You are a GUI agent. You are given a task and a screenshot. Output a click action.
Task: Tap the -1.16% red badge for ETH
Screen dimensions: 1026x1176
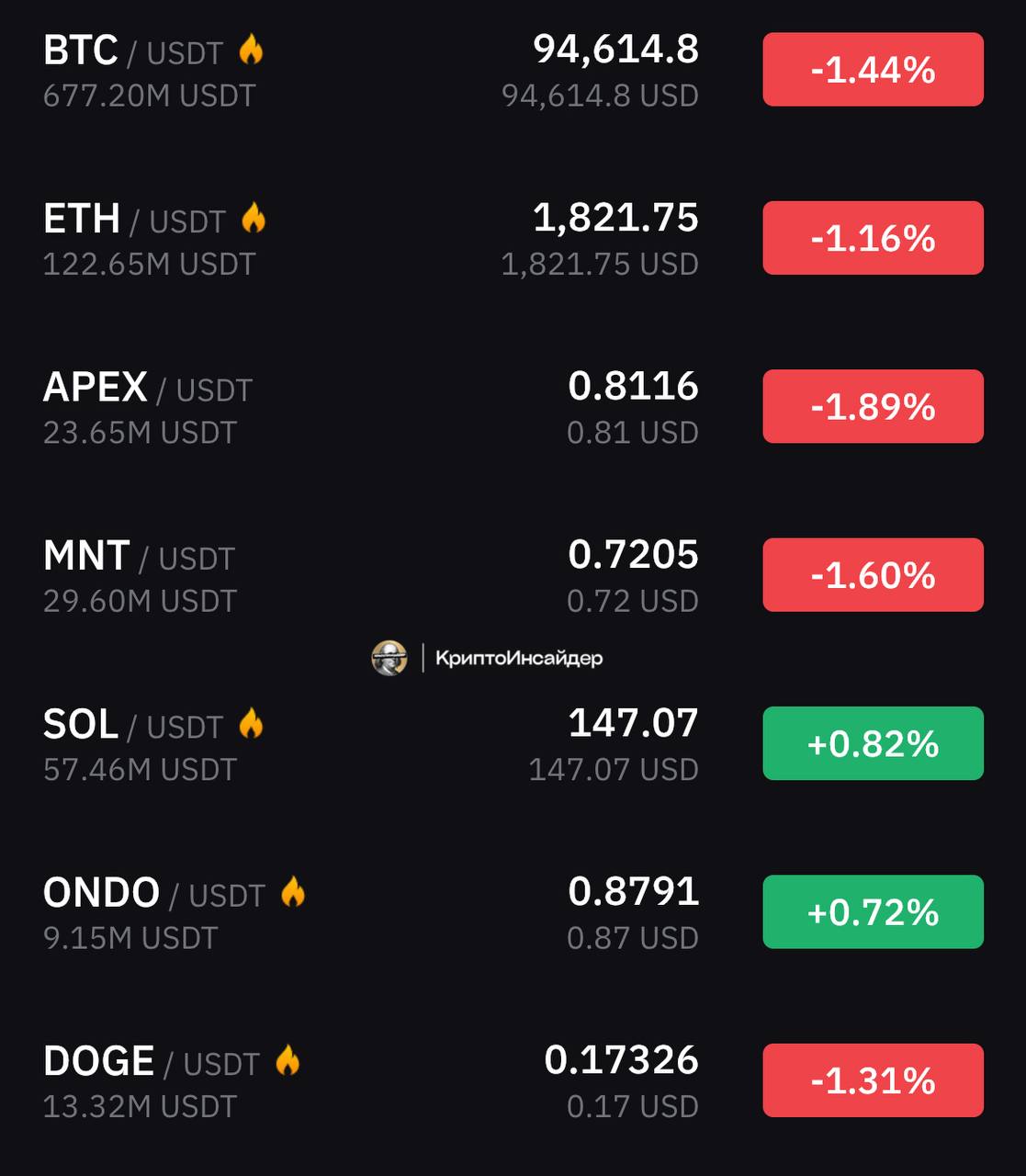pyautogui.click(x=873, y=238)
